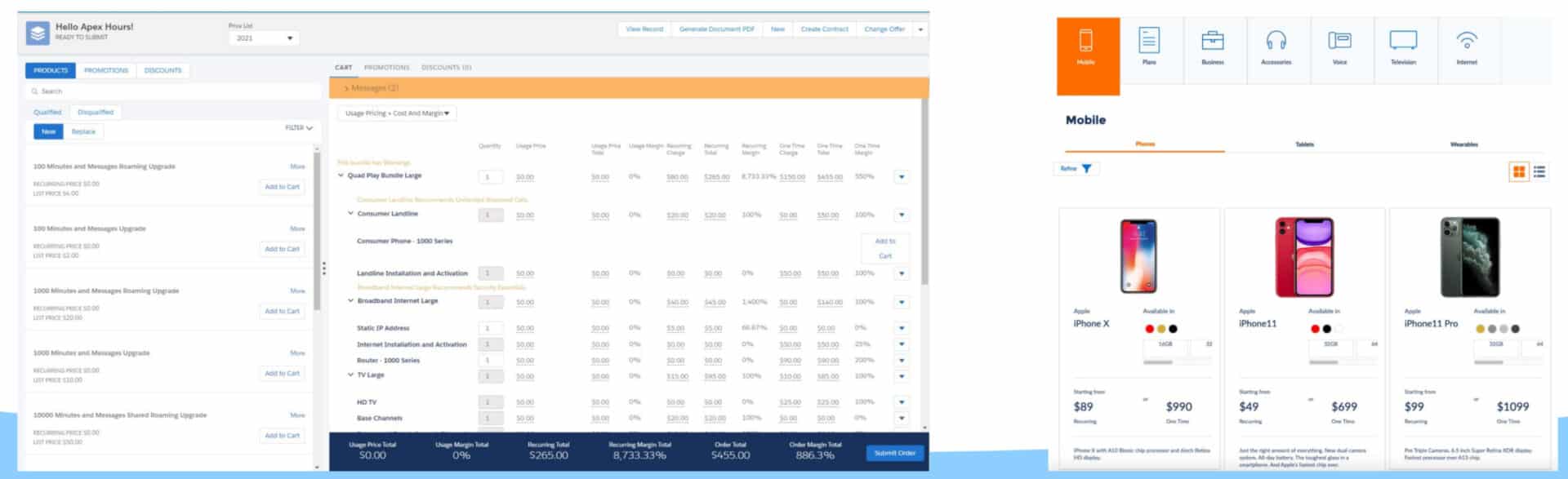Click the Change Offer button

point(884,29)
